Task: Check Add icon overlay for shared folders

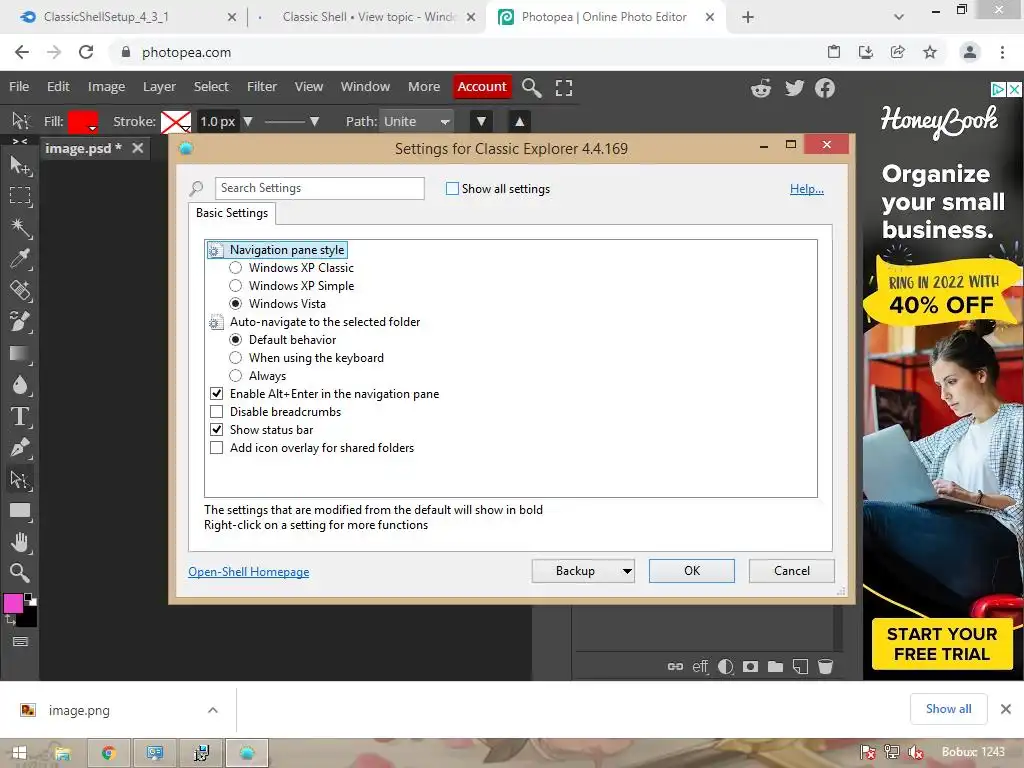Action: point(216,448)
